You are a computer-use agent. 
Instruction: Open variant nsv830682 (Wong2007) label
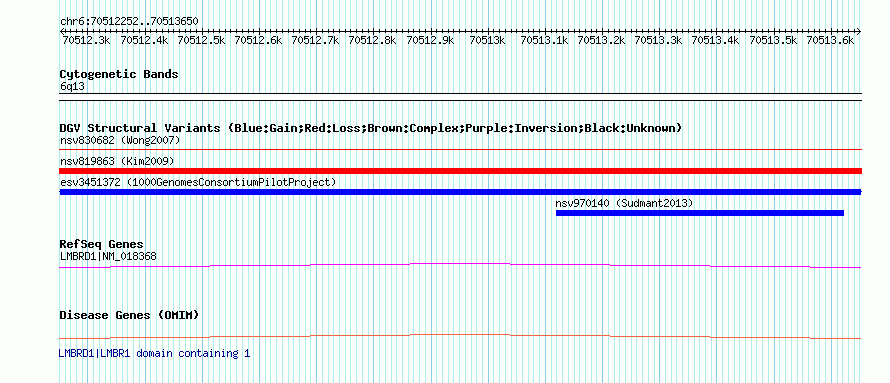120,140
